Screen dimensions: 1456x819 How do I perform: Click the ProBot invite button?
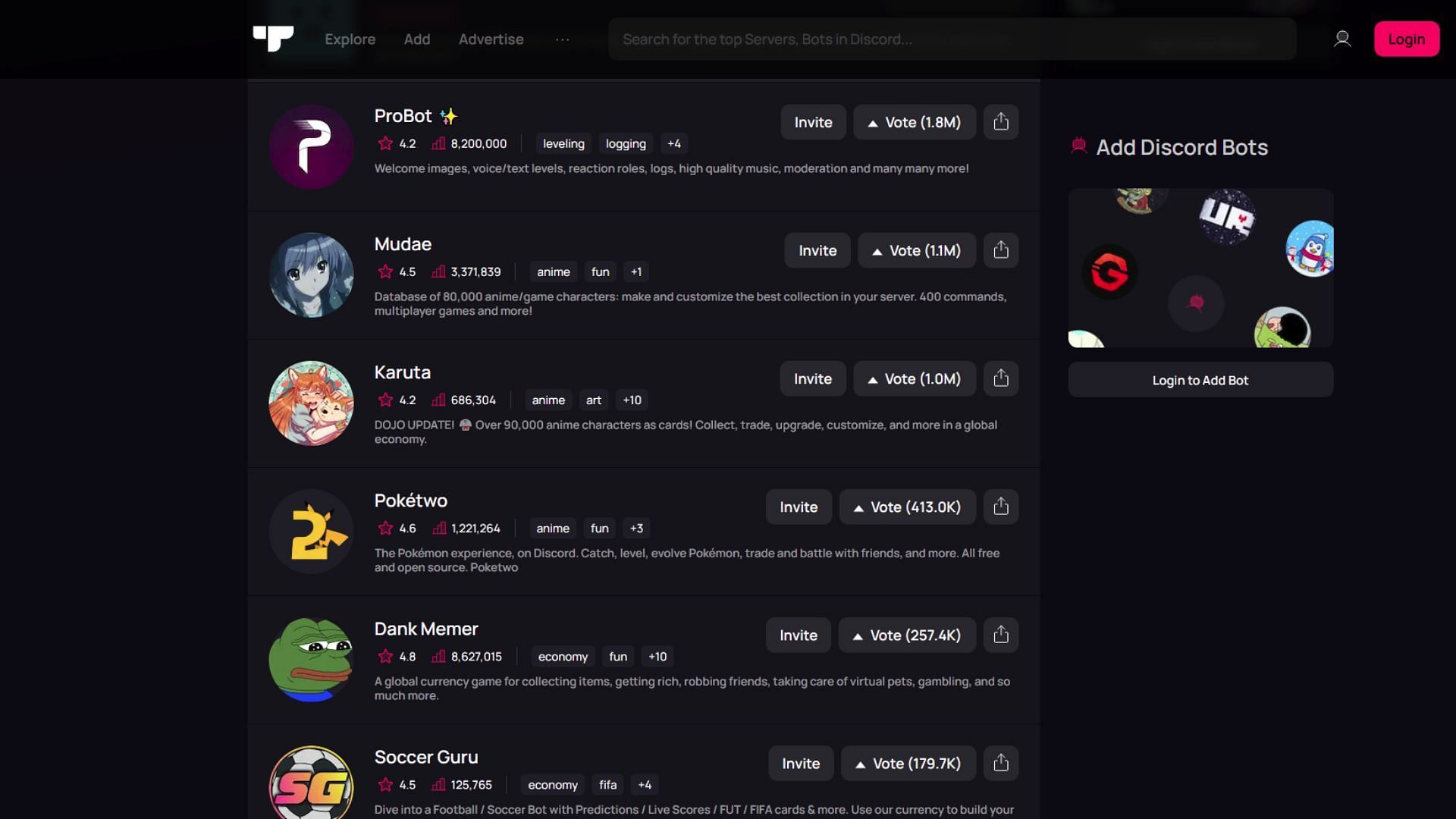(x=813, y=121)
